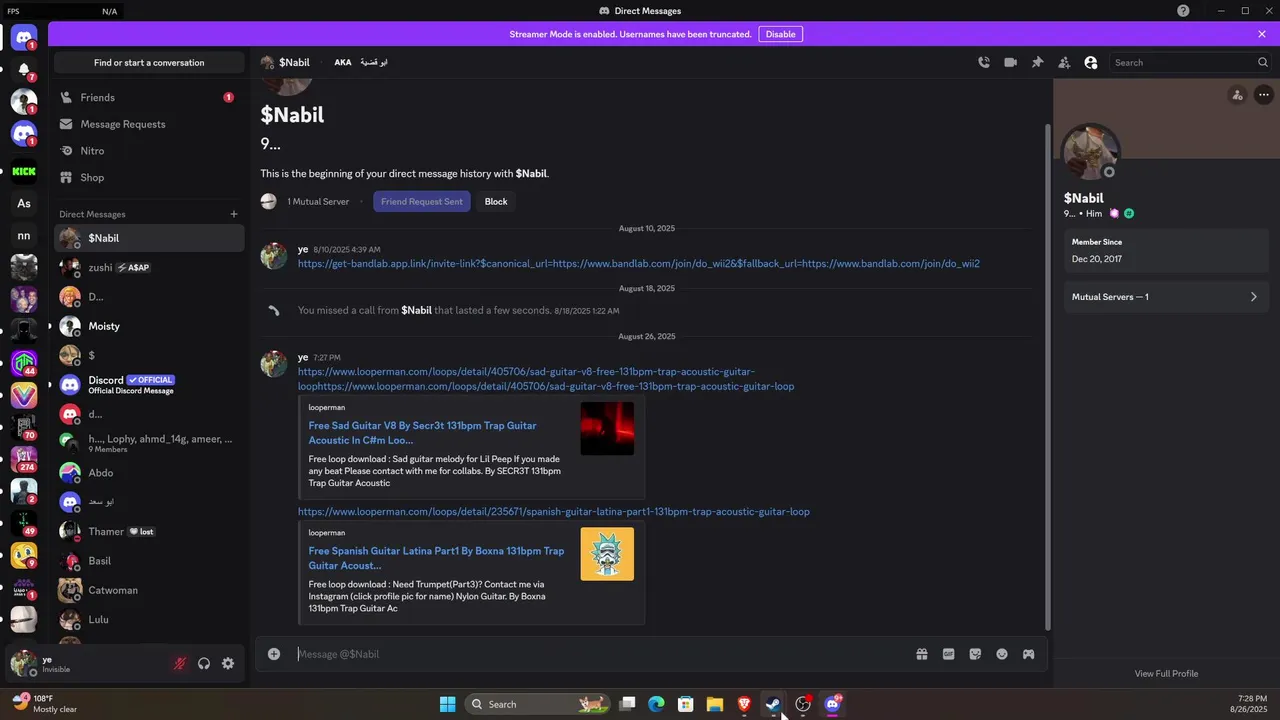
Task: Click friend action icon in profile panel
Action: point(1237,95)
